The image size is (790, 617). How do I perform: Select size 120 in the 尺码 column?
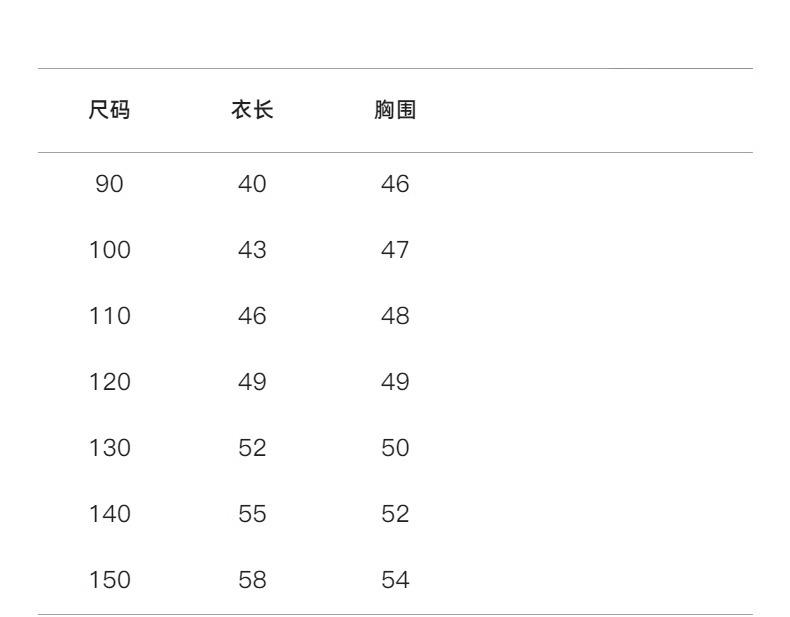pos(110,383)
